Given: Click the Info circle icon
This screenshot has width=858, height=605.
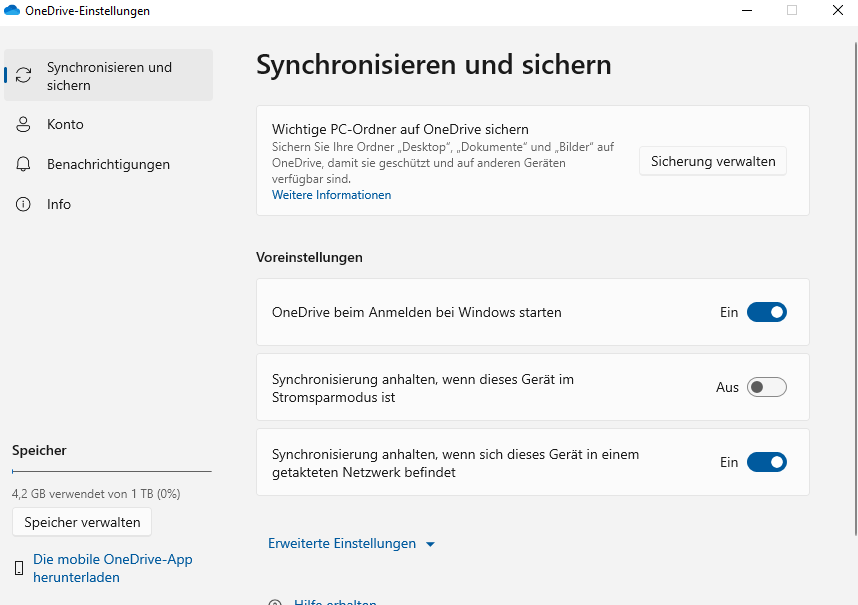Looking at the screenshot, I should pyautogui.click(x=23, y=204).
